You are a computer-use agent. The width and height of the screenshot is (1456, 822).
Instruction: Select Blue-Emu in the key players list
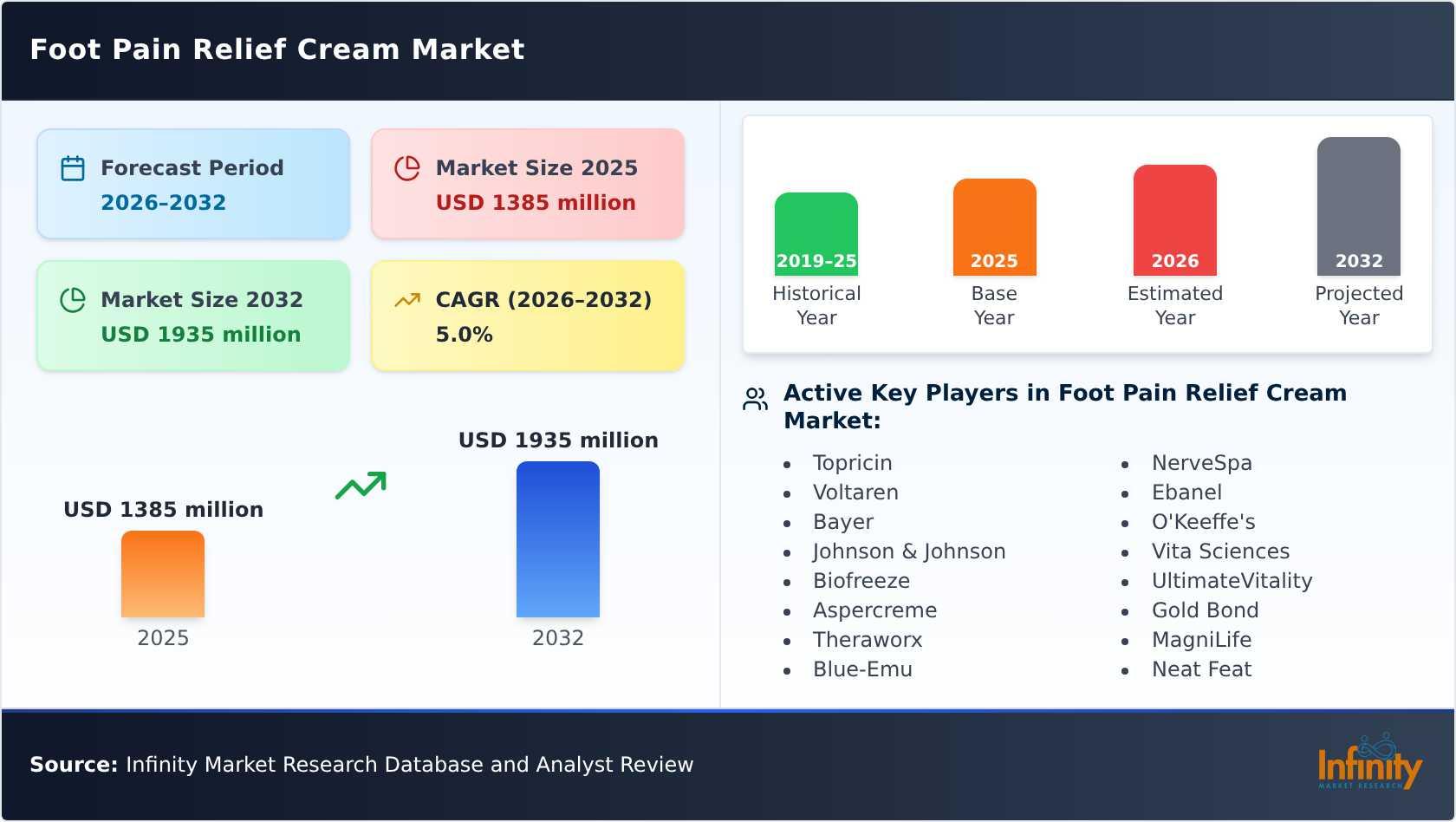[862, 669]
